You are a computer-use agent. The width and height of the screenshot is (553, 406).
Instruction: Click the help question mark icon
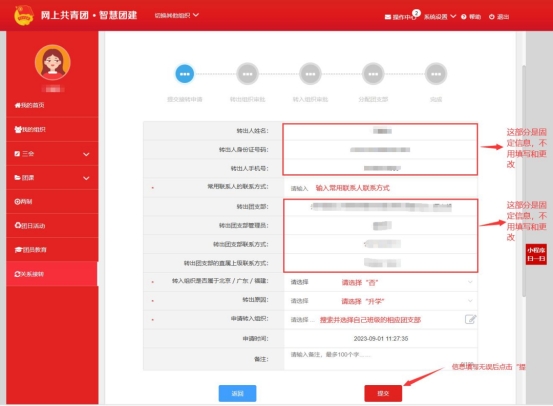(463, 17)
